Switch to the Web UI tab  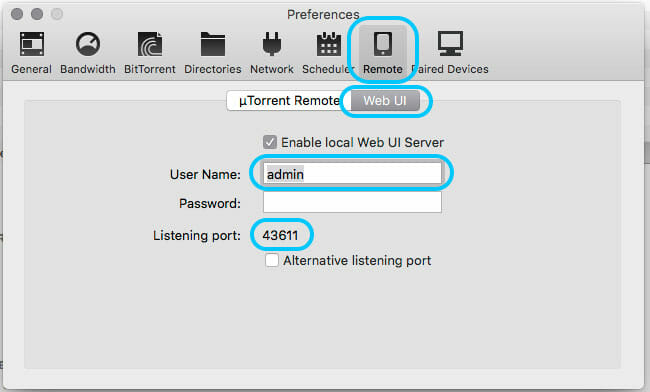pyautogui.click(x=385, y=101)
